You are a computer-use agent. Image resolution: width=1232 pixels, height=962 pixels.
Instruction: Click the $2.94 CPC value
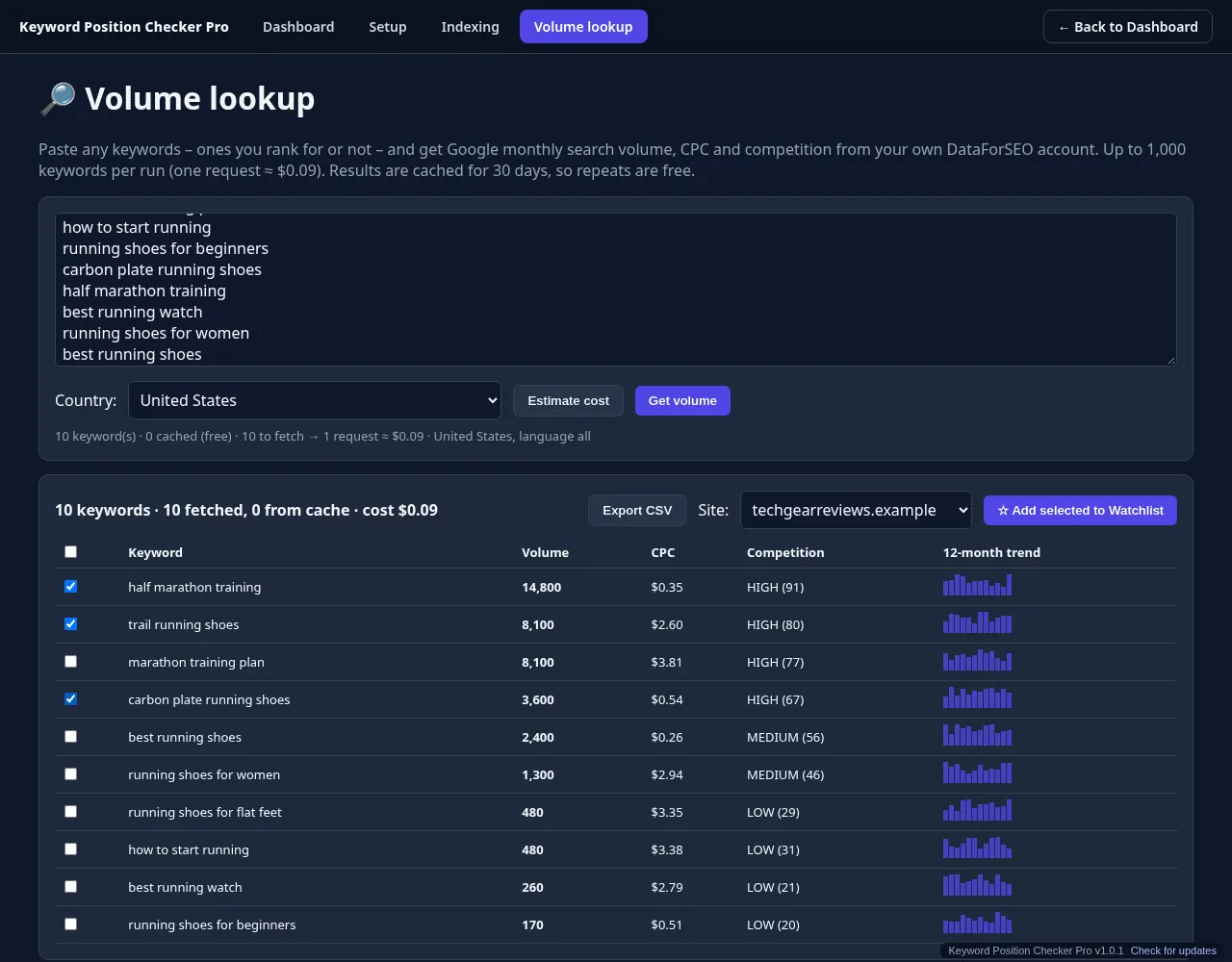pos(667,774)
